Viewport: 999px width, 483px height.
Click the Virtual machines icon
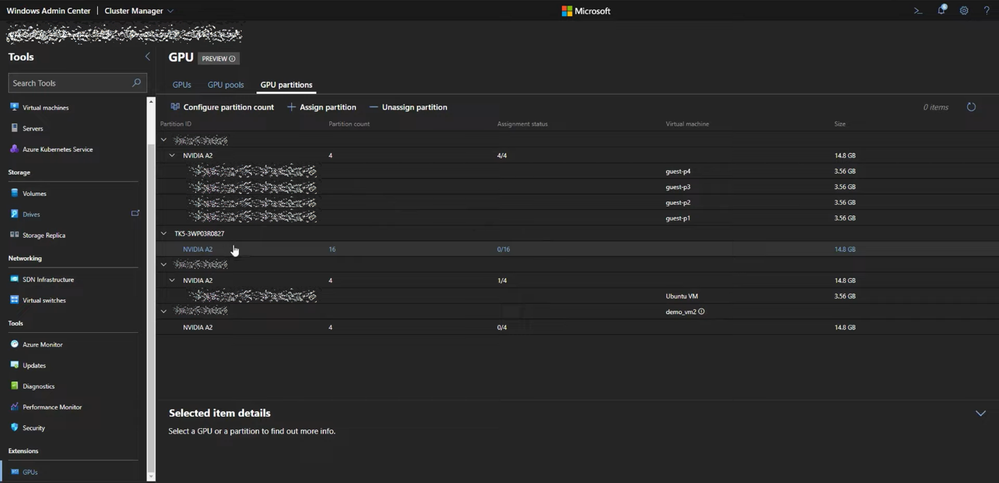[15, 107]
